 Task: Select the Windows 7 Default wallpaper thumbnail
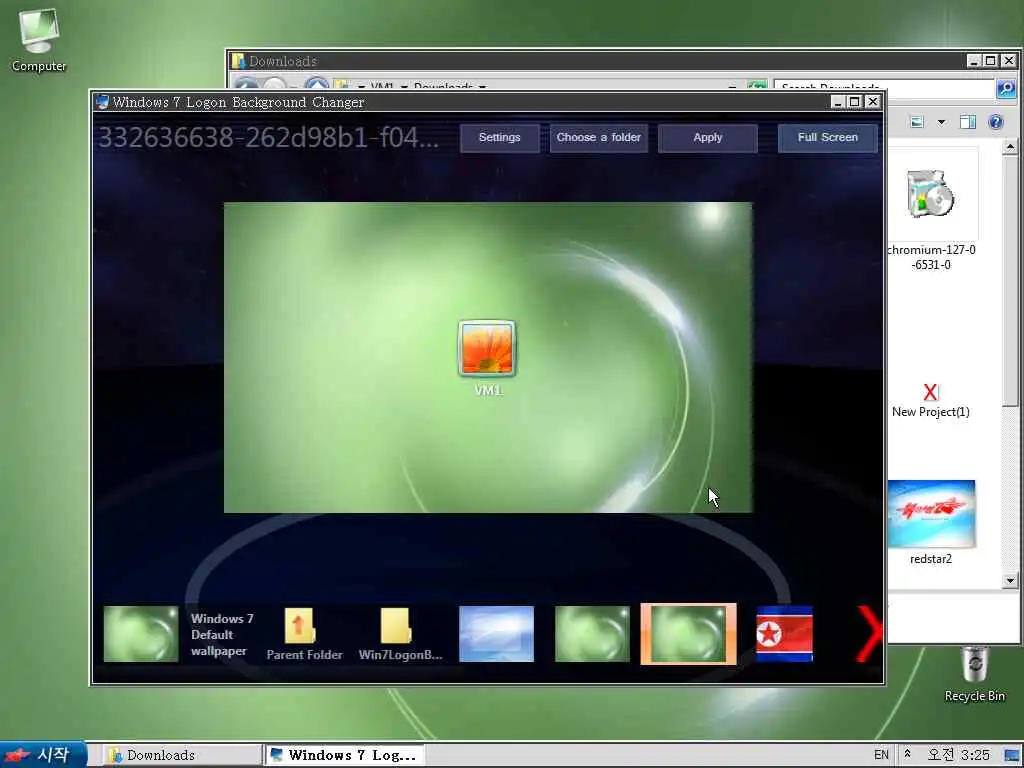141,634
